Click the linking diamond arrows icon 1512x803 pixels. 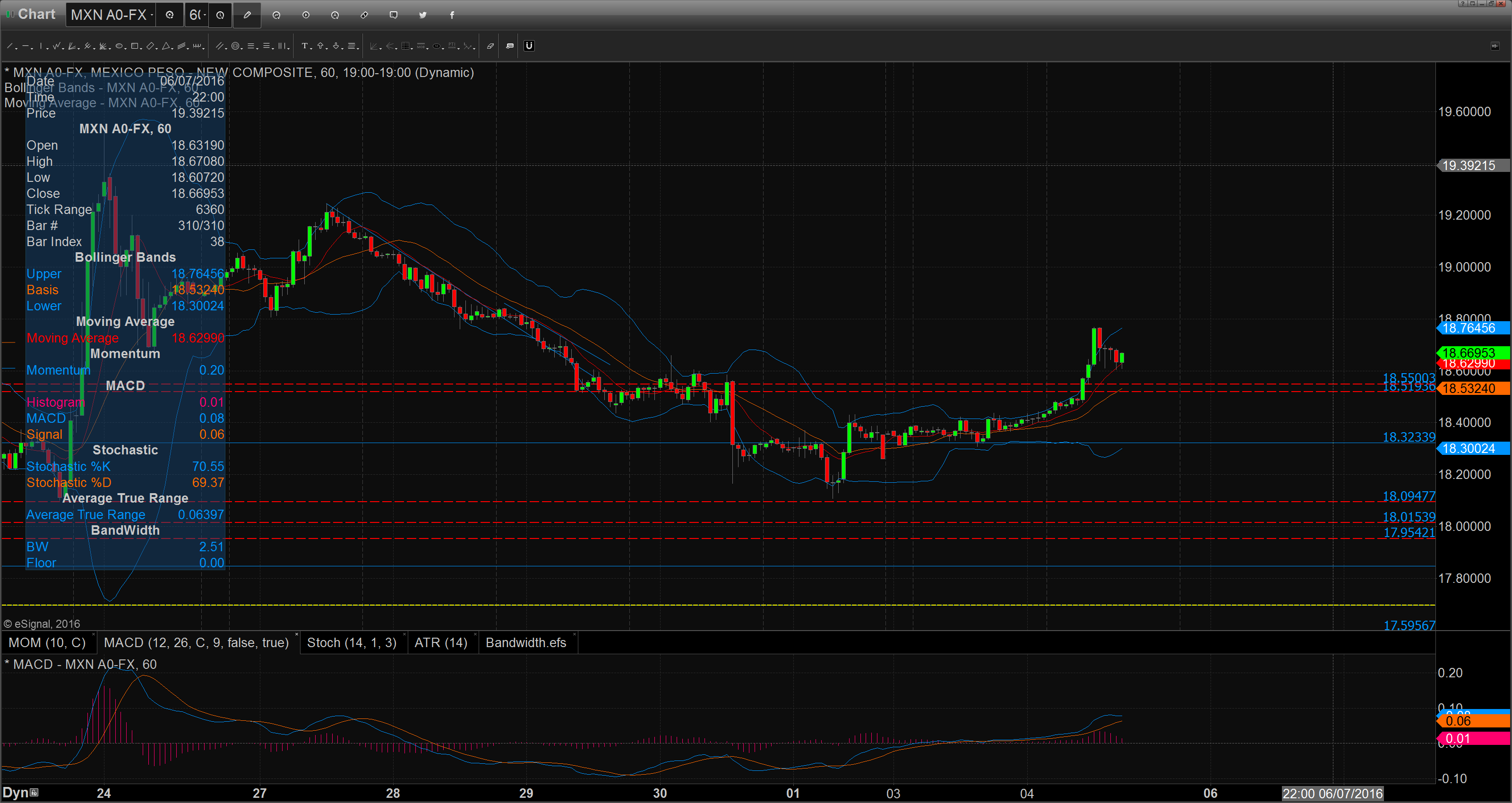pos(364,15)
